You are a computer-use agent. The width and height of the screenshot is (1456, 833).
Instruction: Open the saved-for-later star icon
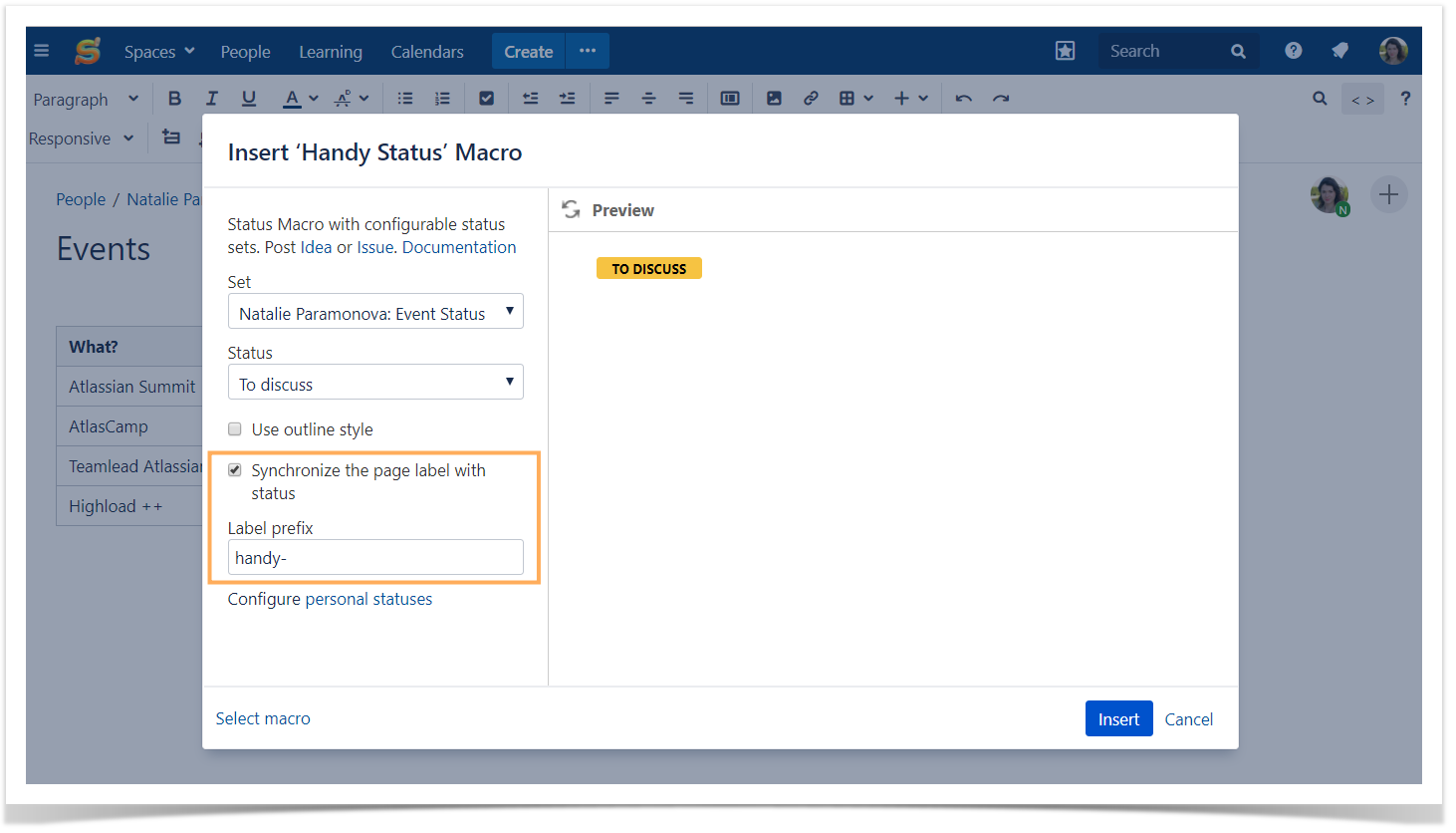click(1065, 51)
